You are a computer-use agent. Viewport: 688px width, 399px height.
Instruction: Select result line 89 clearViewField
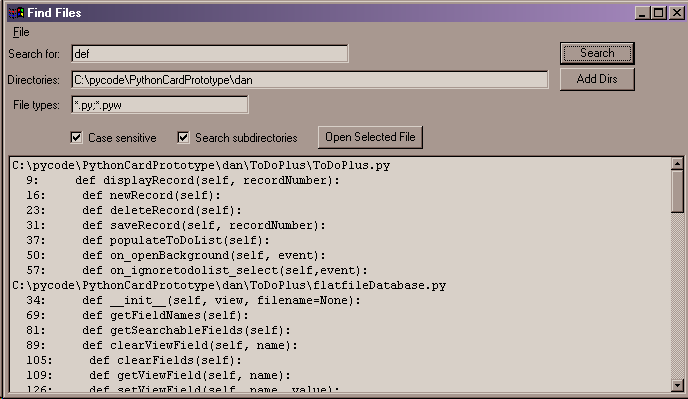pos(161,345)
